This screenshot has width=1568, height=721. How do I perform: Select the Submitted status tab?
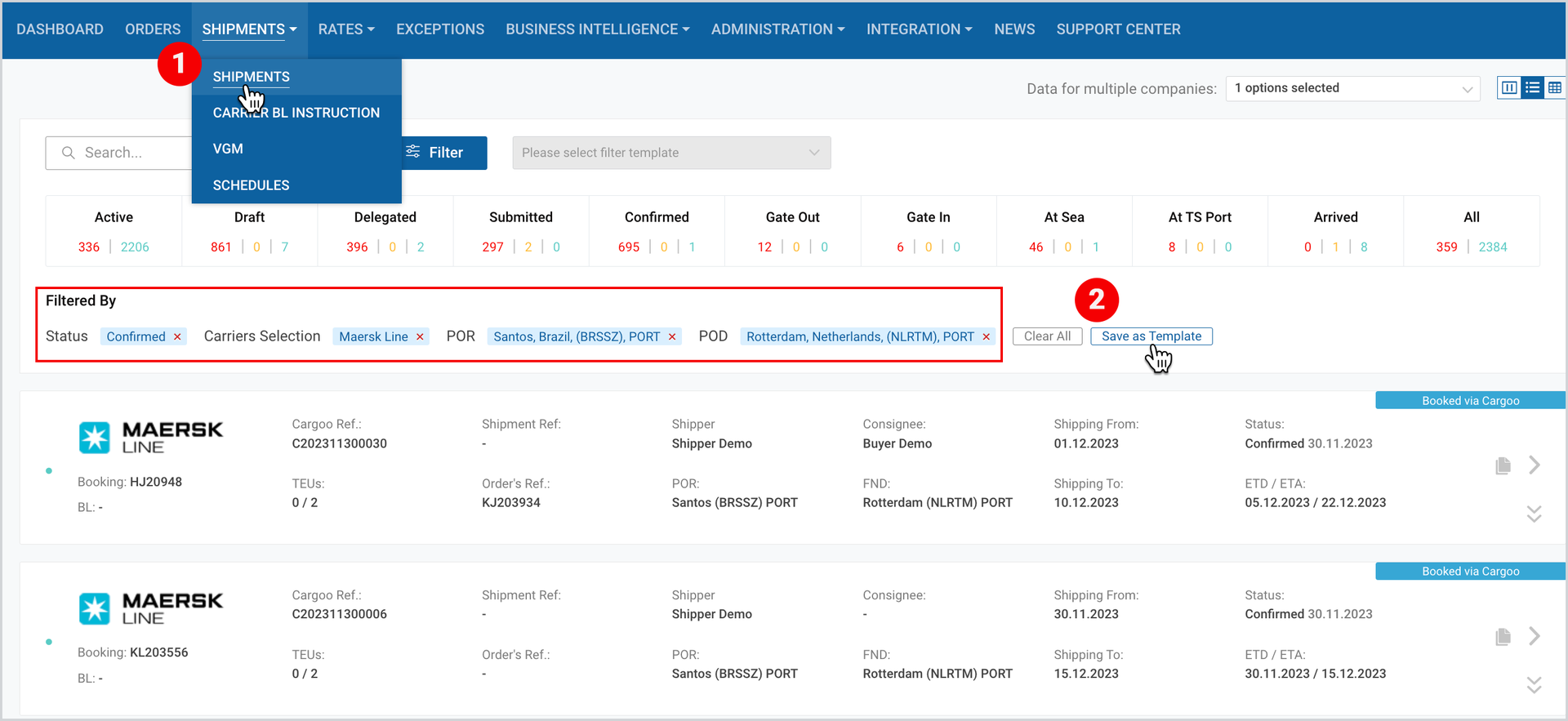point(521,231)
